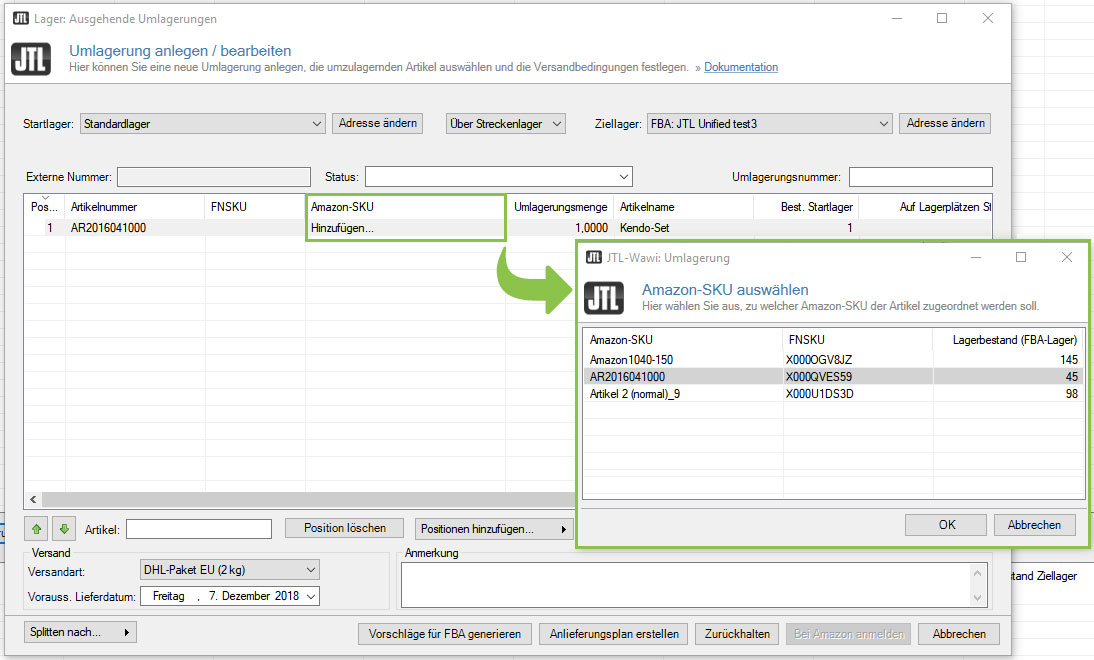Click Hinzufügen... in Amazon-SKU cell
This screenshot has height=660, width=1094.
point(342,228)
